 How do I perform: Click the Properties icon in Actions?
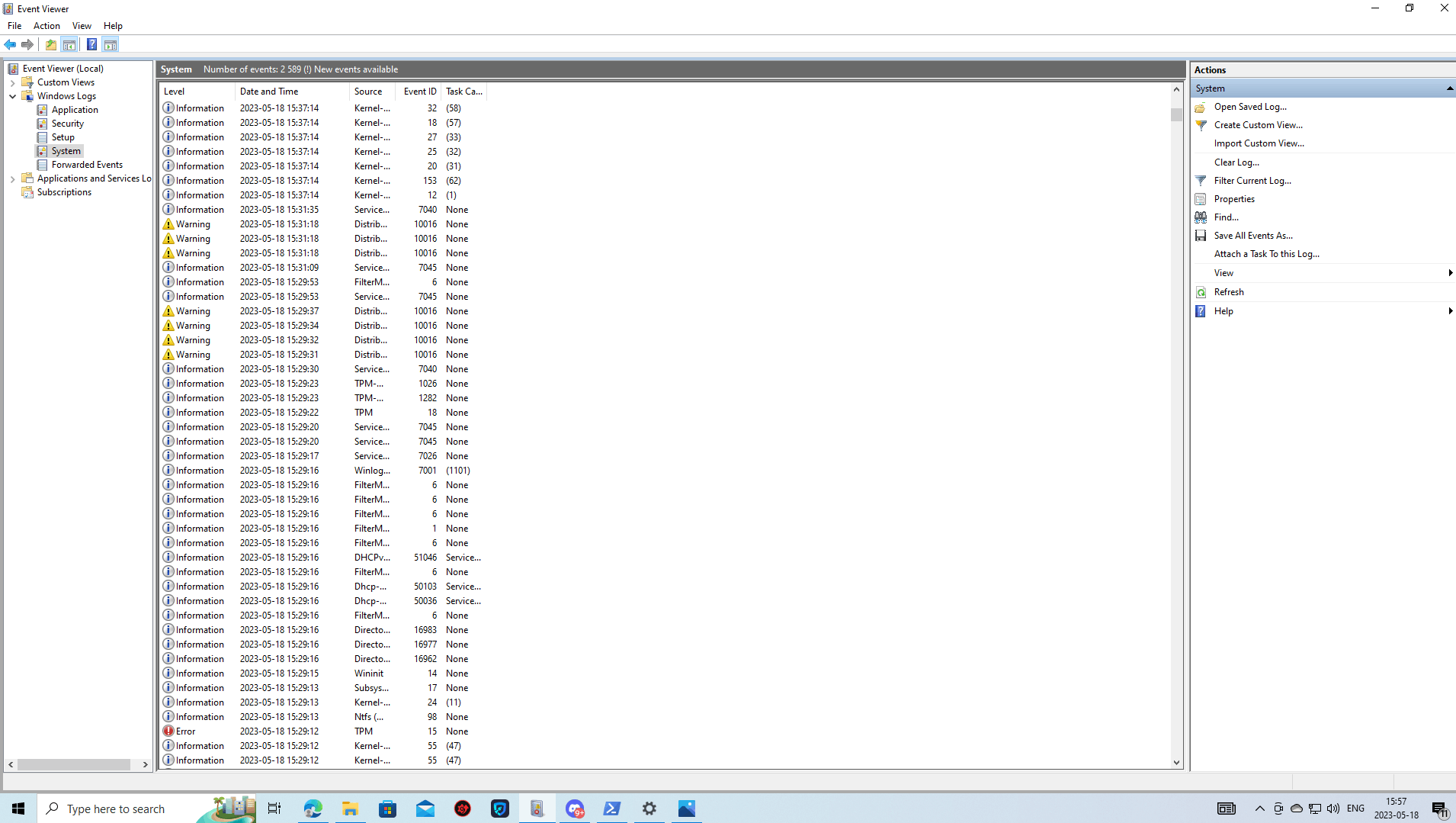coord(1201,199)
